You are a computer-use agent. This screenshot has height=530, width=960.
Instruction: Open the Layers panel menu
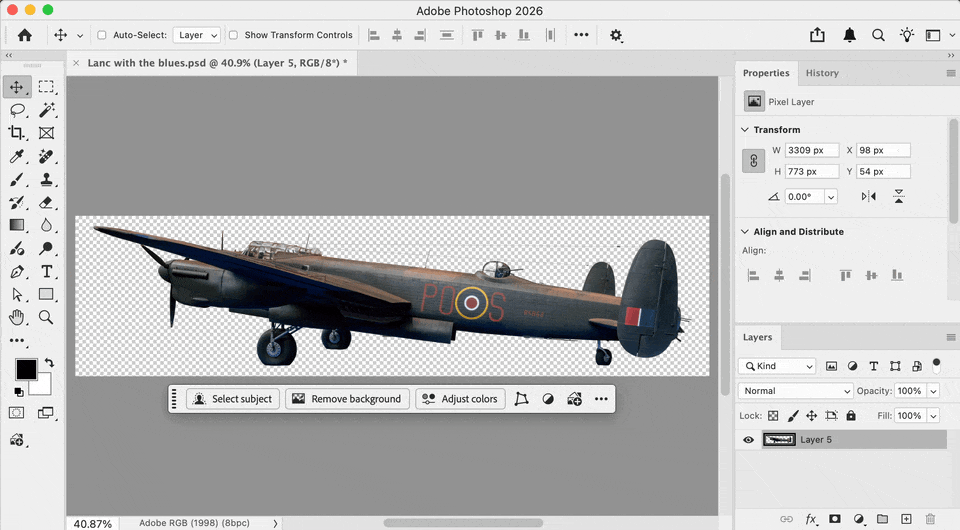coord(951,337)
